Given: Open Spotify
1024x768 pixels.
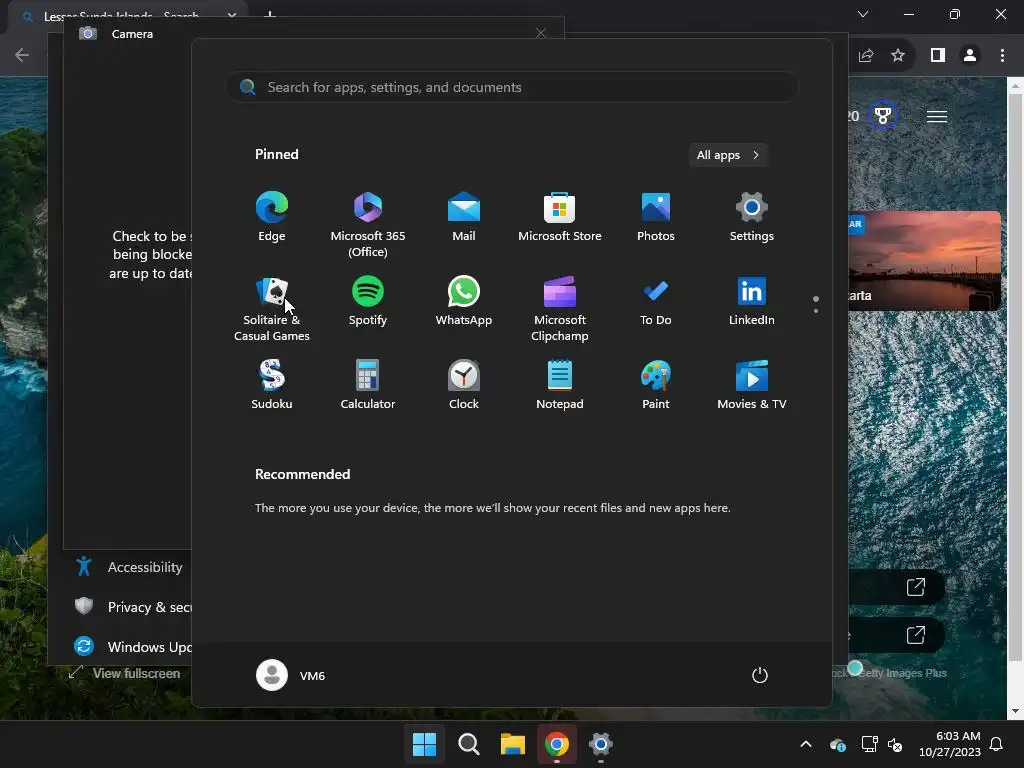Looking at the screenshot, I should (x=368, y=301).
